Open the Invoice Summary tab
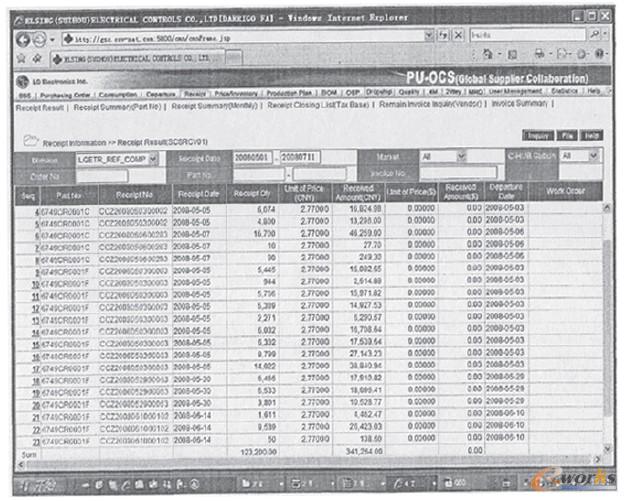Image resolution: width=626 pixels, height=501 pixels. pos(521,104)
